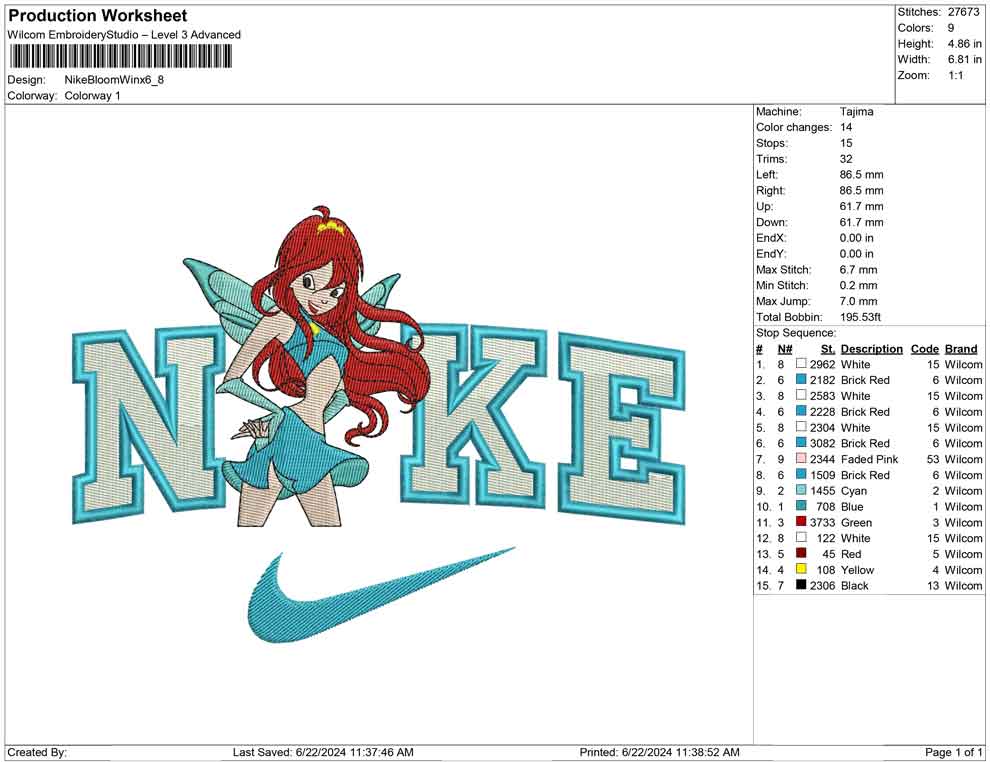990x762 pixels.
Task: Click the "Page 1 of 1" indicator
Action: [953, 752]
